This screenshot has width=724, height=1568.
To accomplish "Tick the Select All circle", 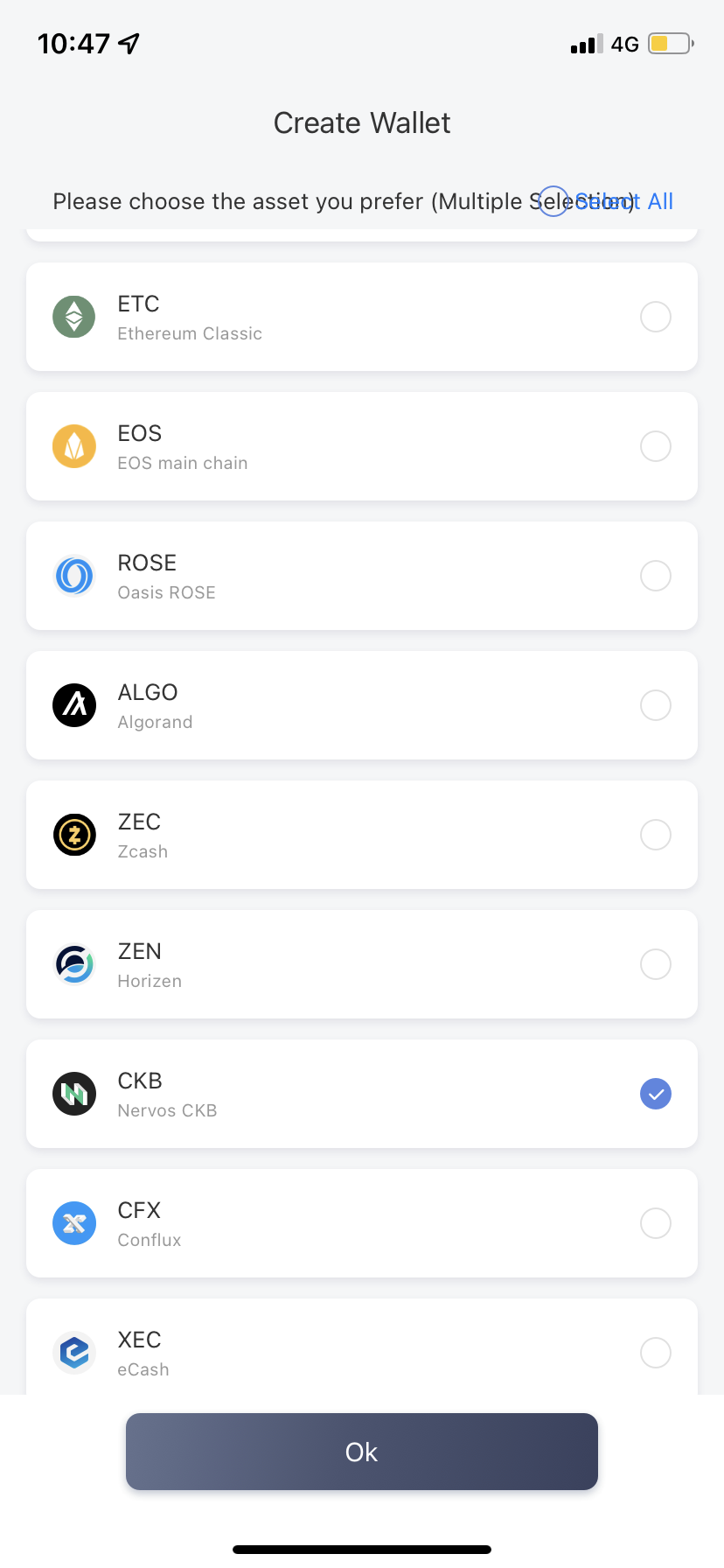I will point(553,201).
